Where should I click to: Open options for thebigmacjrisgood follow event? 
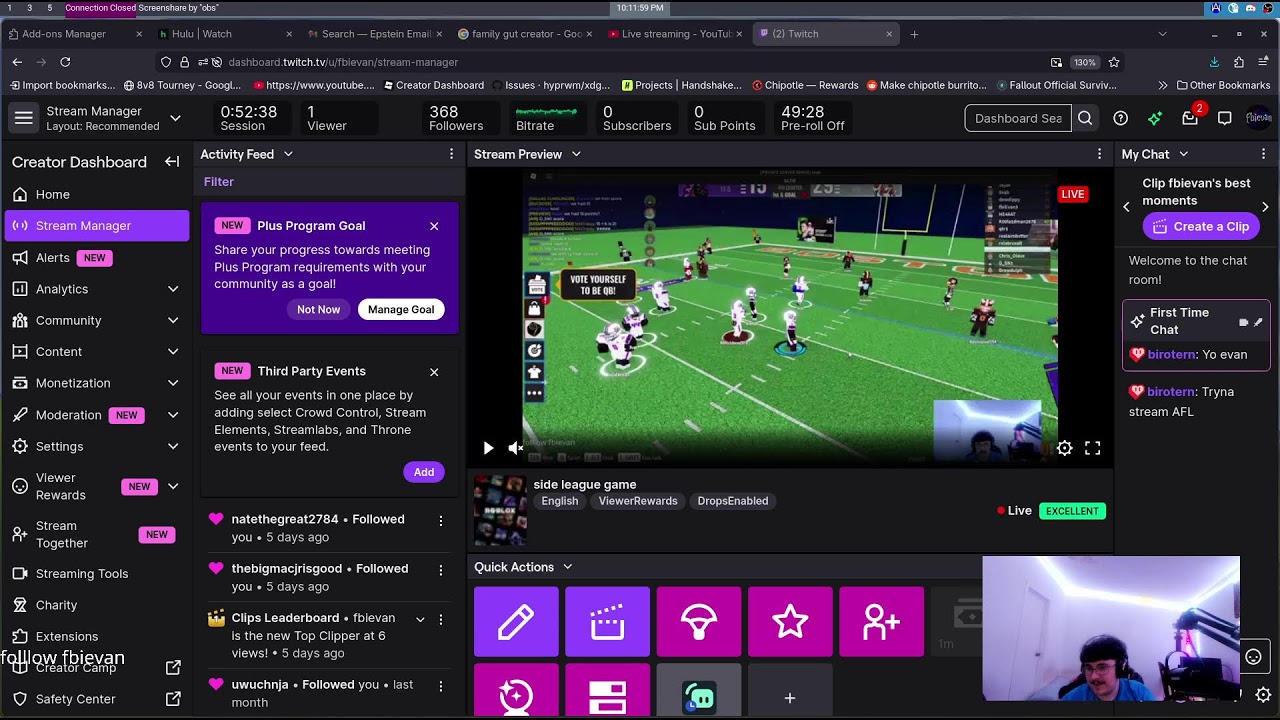pos(440,569)
